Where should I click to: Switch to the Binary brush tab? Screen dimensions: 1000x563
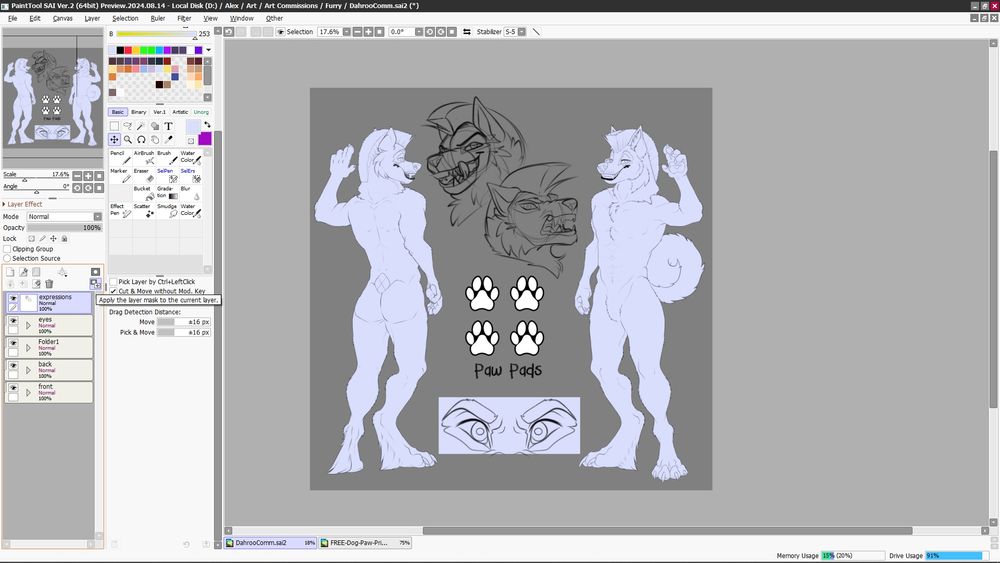138,112
